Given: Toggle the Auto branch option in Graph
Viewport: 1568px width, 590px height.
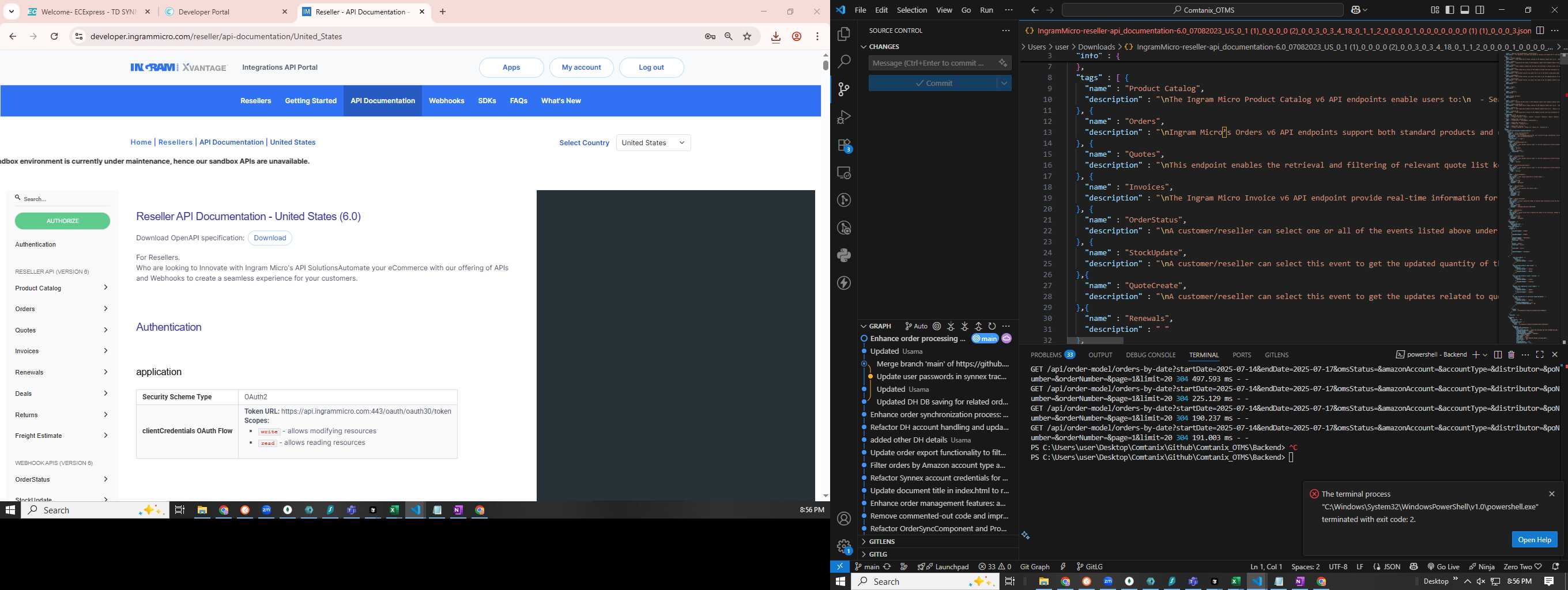Looking at the screenshot, I should [x=916, y=326].
